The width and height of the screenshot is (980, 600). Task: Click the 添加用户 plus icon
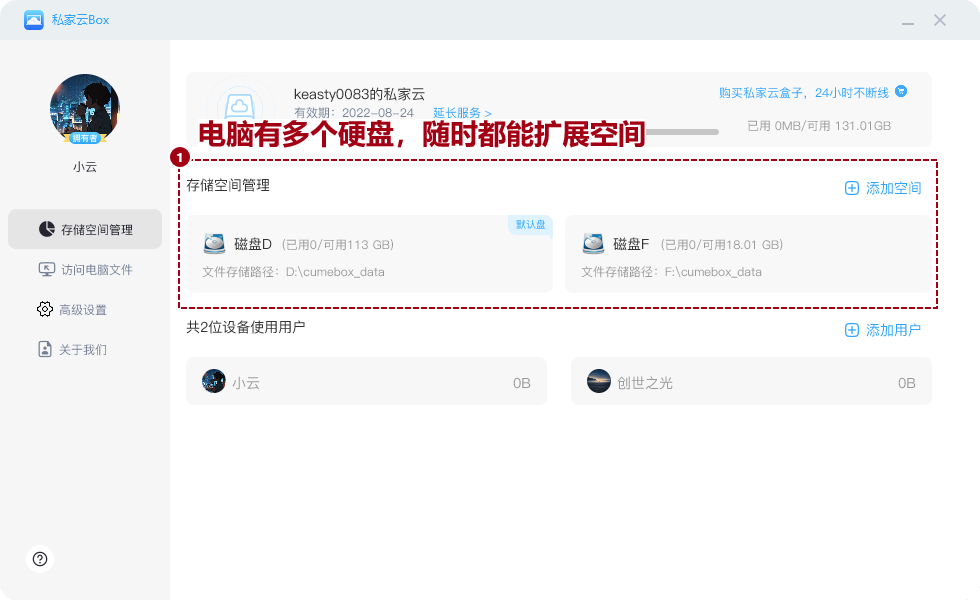[852, 330]
